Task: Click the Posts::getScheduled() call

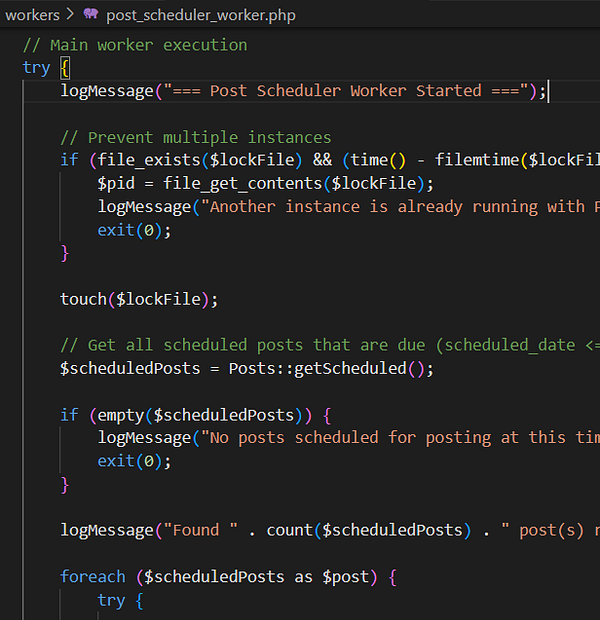Action: 327,369
